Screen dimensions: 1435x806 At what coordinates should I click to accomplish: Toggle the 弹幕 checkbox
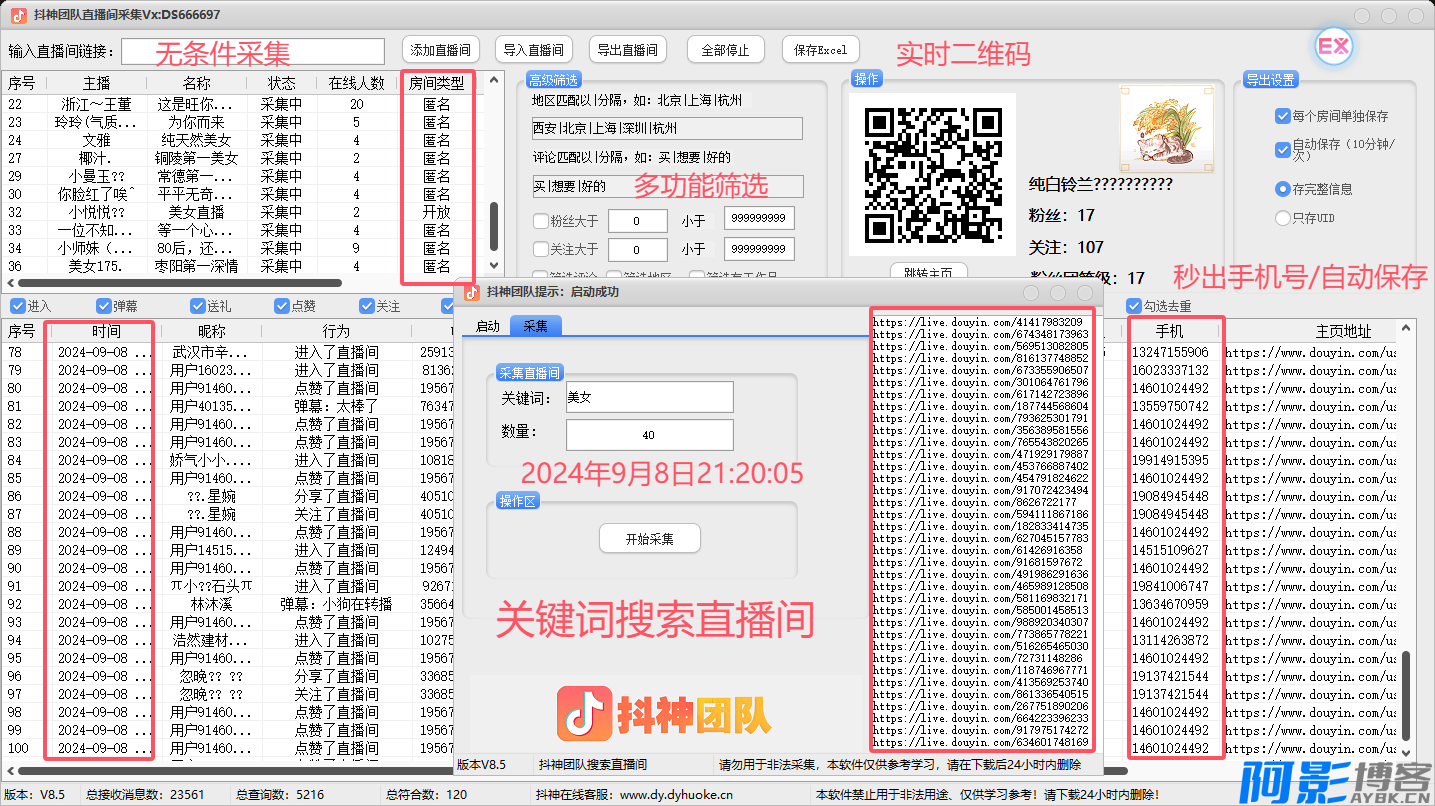(x=104, y=306)
